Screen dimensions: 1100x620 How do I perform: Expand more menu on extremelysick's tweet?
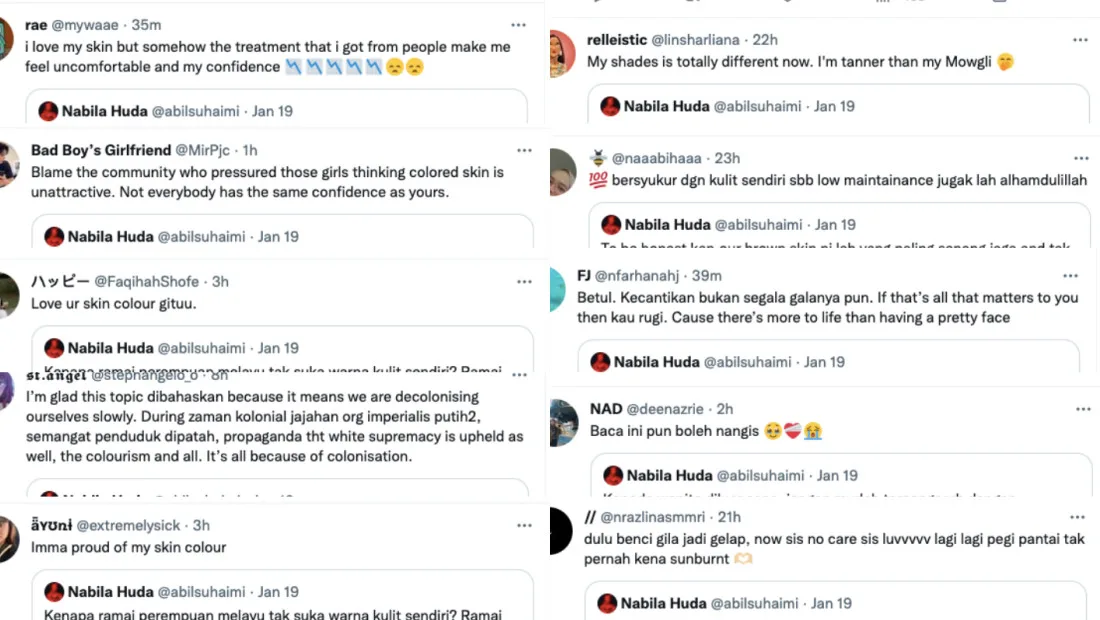[524, 525]
